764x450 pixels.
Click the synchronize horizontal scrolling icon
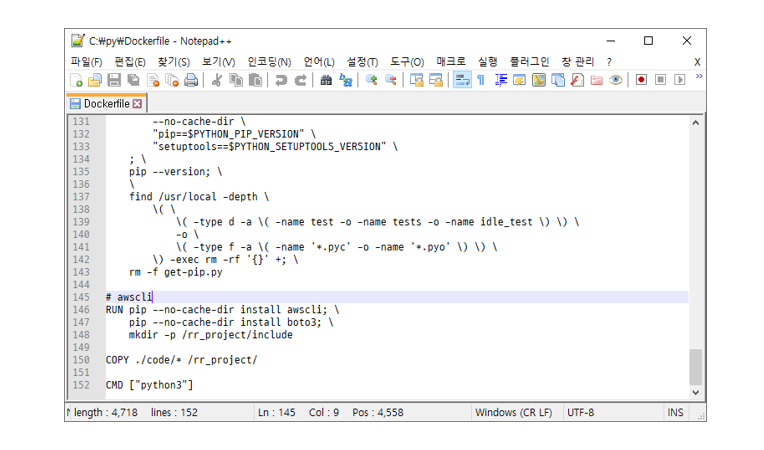[x=436, y=80]
